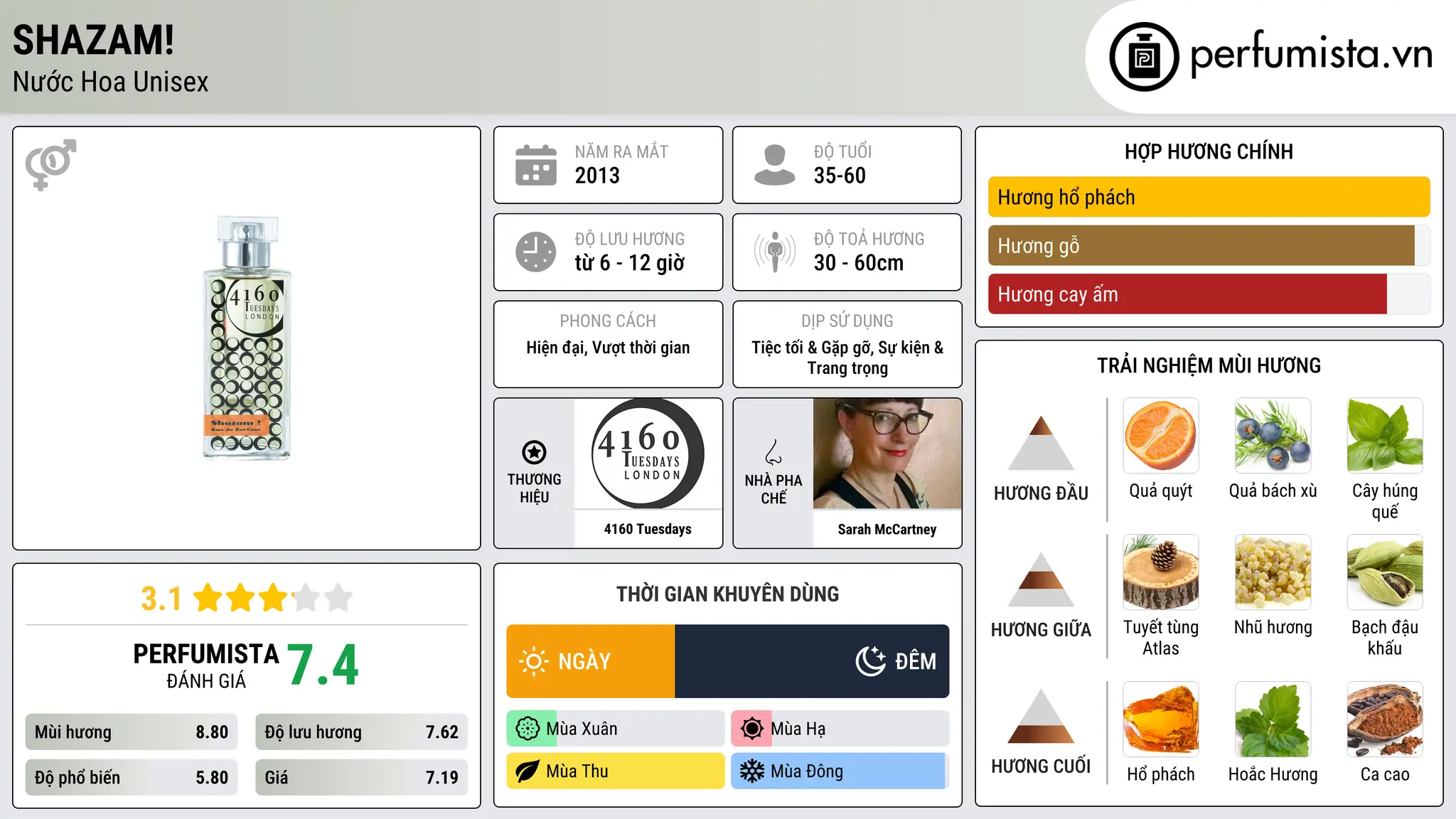Click the flower icon for Mùa Xuân
Viewport: 1456px width, 819px height.
(528, 729)
